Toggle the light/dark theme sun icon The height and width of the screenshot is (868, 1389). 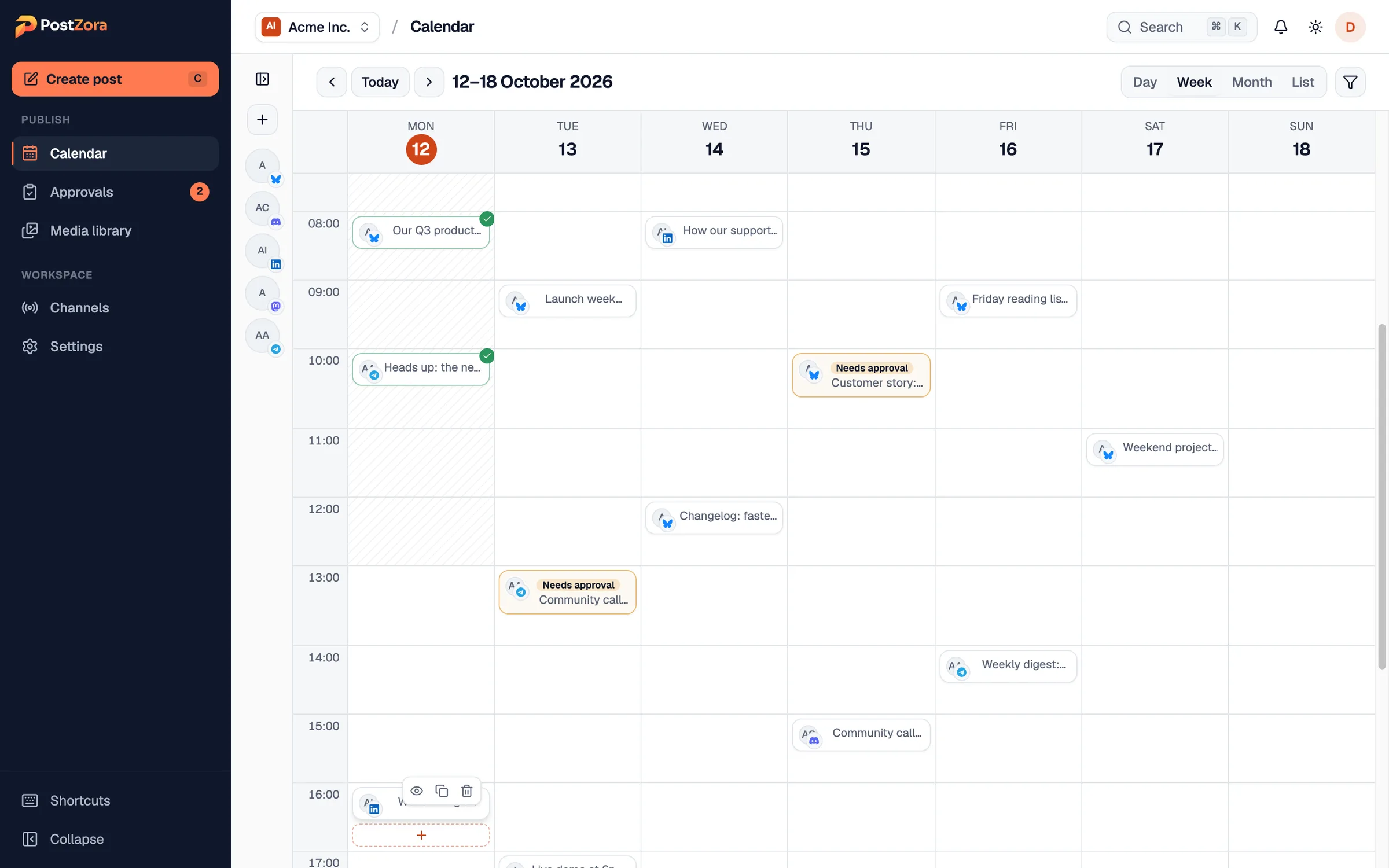(1315, 27)
